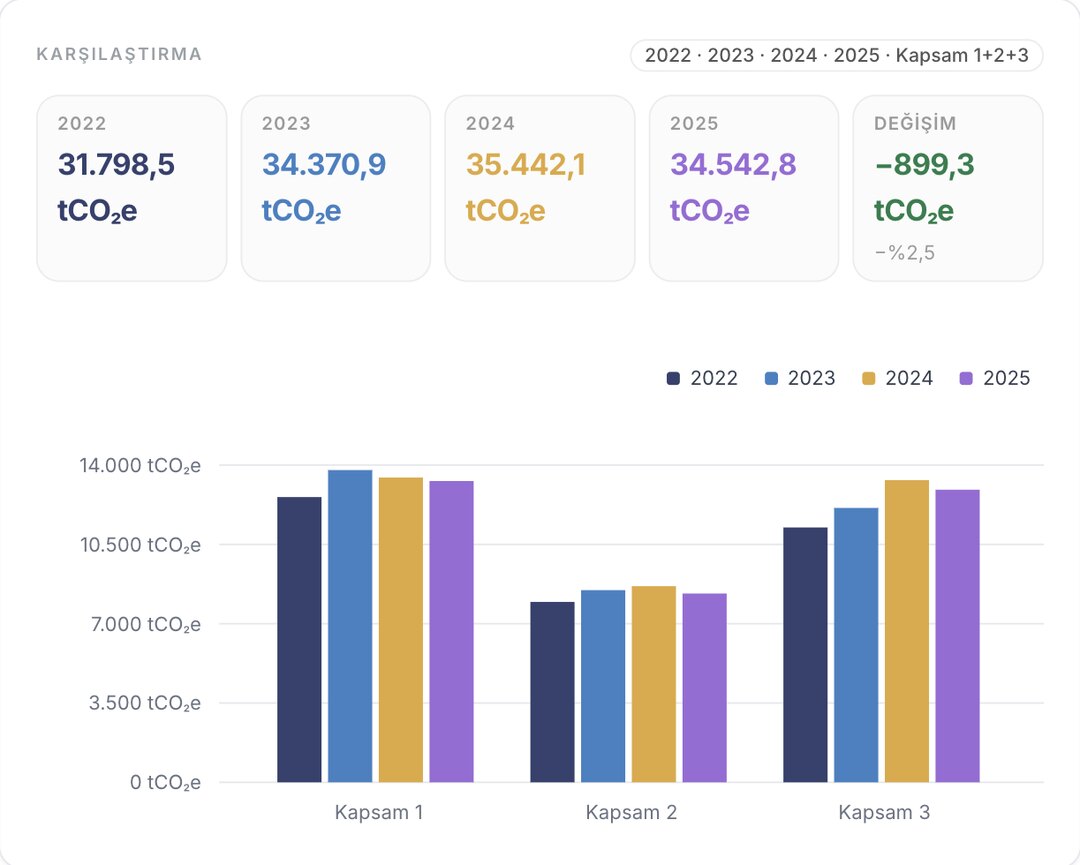
Task: Click the Kapsam 3 navy 2022 bar
Action: pyautogui.click(x=805, y=655)
